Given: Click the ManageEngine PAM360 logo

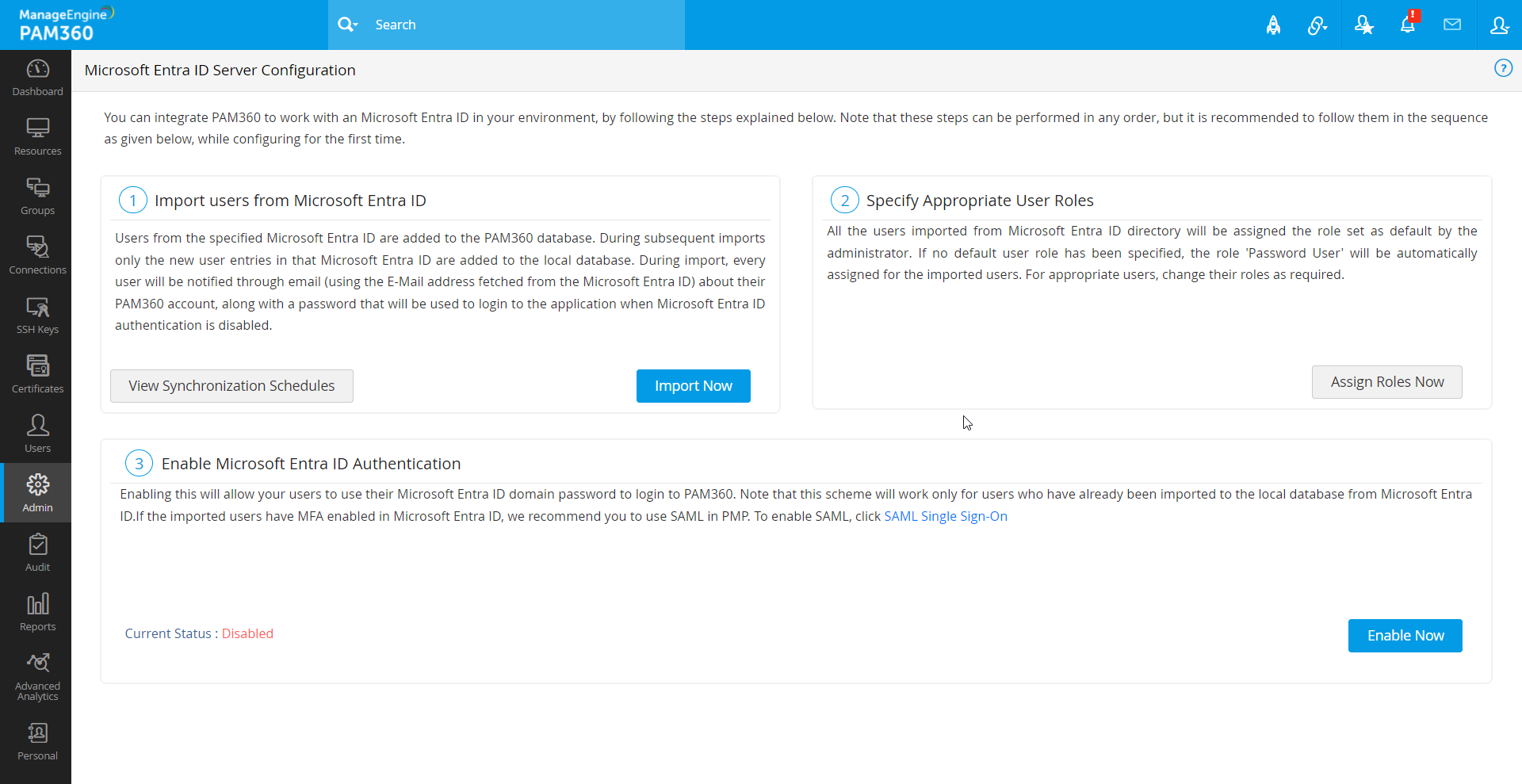Looking at the screenshot, I should (x=66, y=25).
